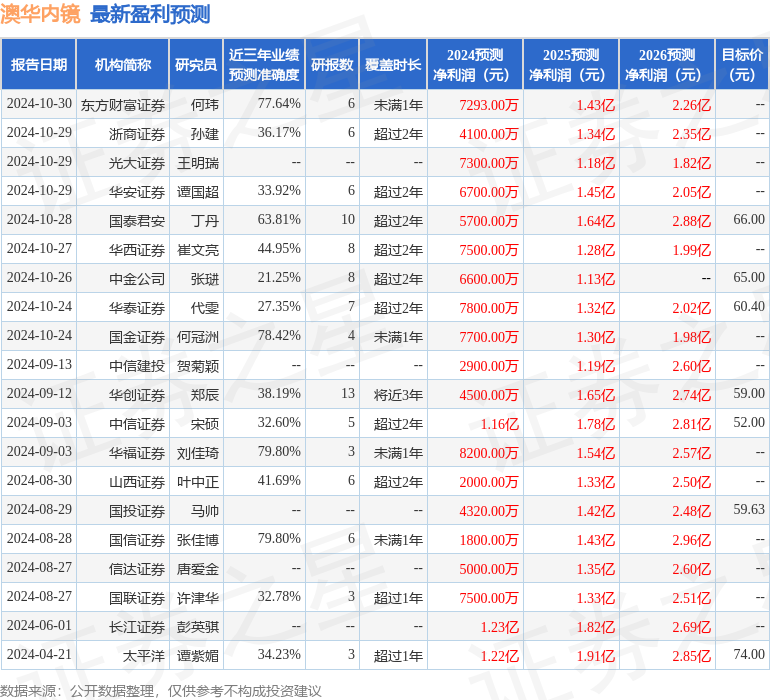The width and height of the screenshot is (770, 700).
Task: Click analyst name 彭英骐
Action: click(x=198, y=626)
